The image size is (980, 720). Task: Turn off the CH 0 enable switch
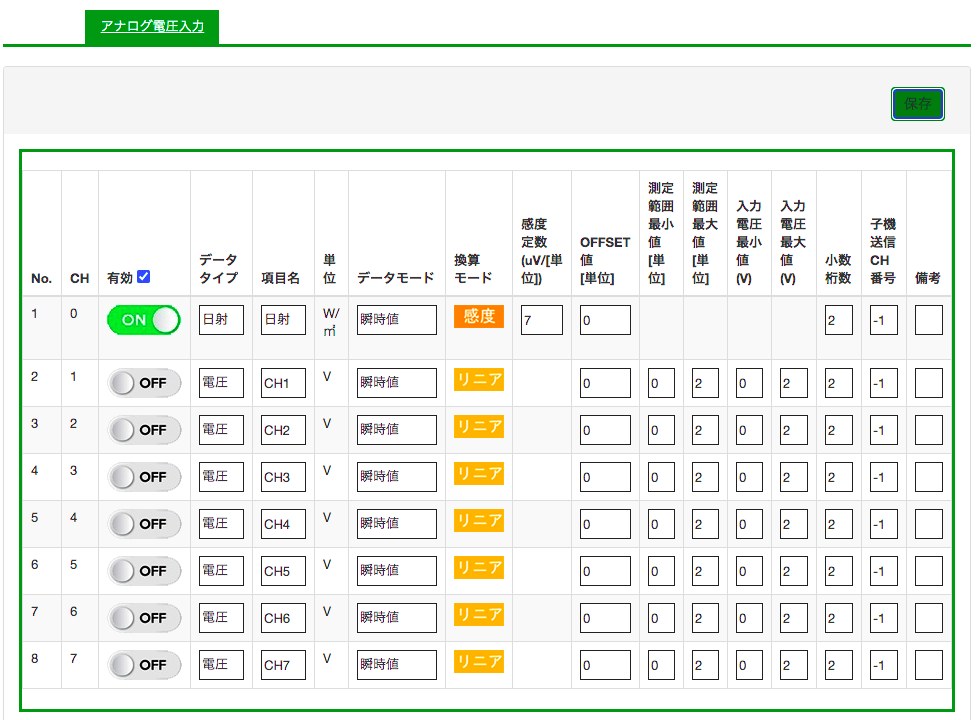(x=144, y=320)
